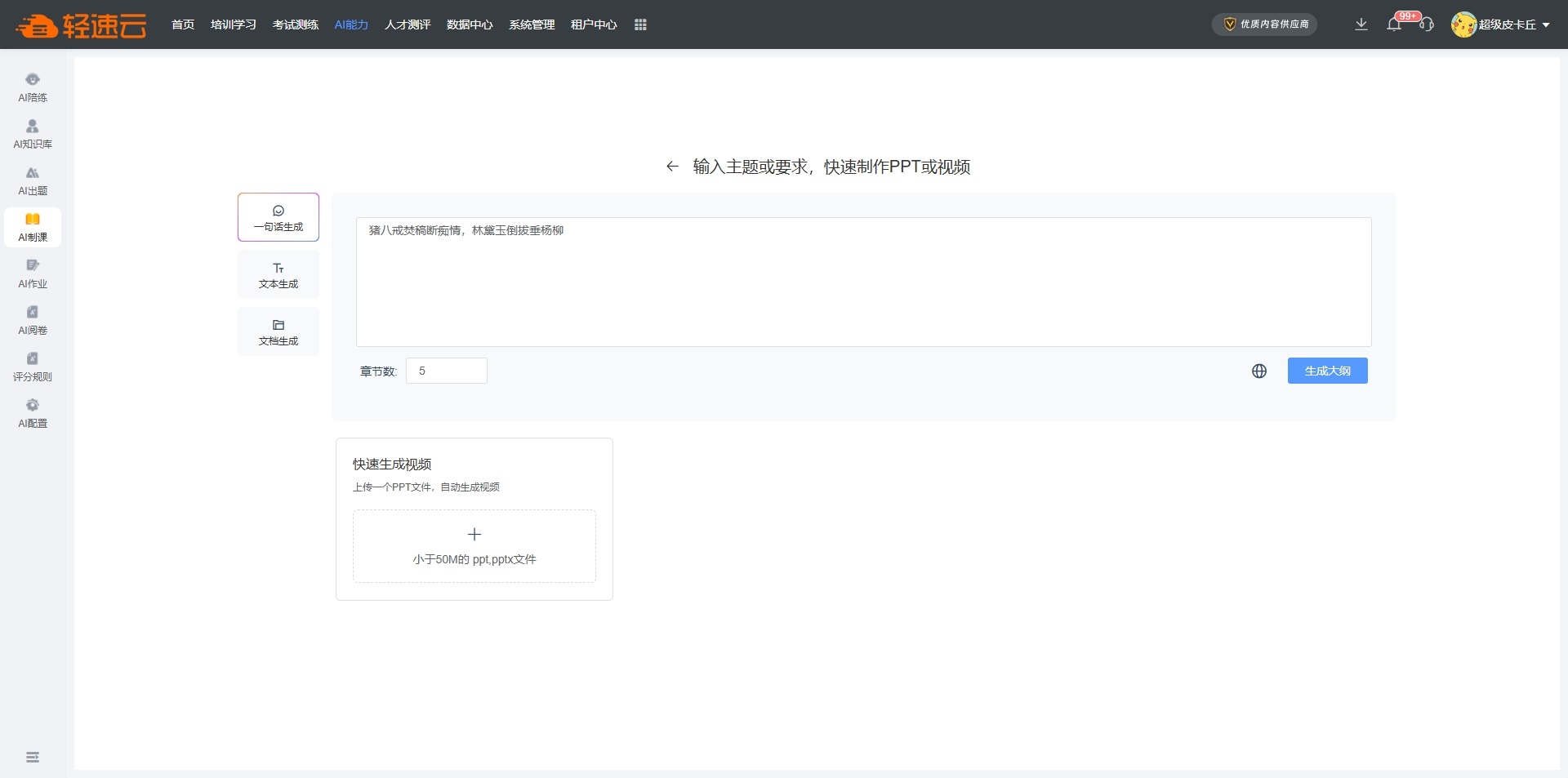Select the 一句话生成 mode
The image size is (1568, 778).
pos(278,217)
